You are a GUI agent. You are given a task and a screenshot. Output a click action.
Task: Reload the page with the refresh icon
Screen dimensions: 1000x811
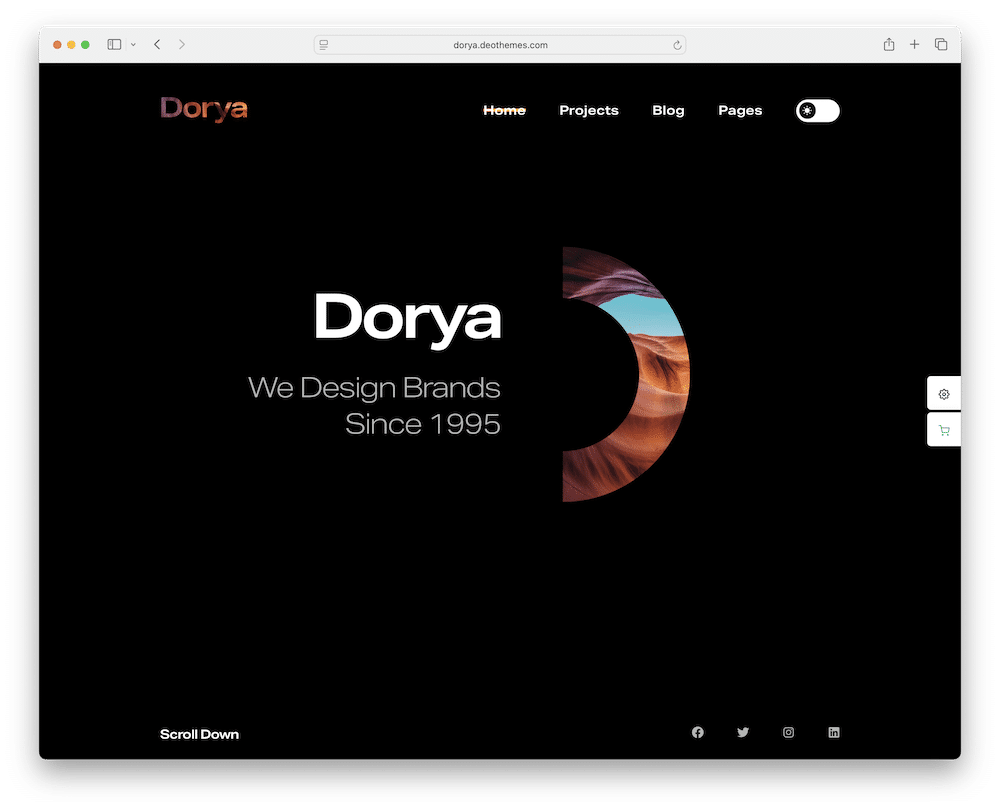677,45
